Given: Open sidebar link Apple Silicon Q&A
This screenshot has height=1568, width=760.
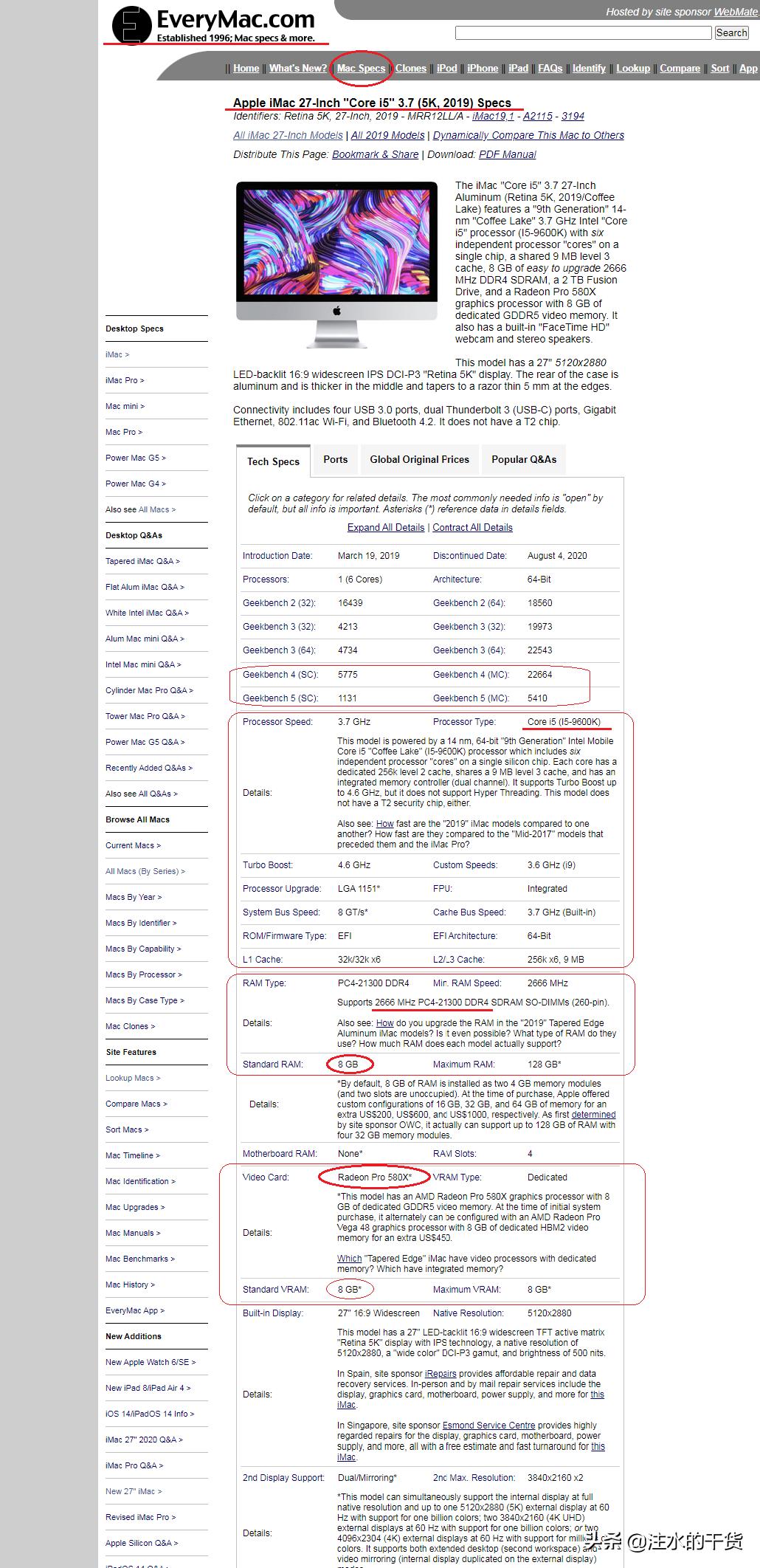Looking at the screenshot, I should click(142, 1543).
